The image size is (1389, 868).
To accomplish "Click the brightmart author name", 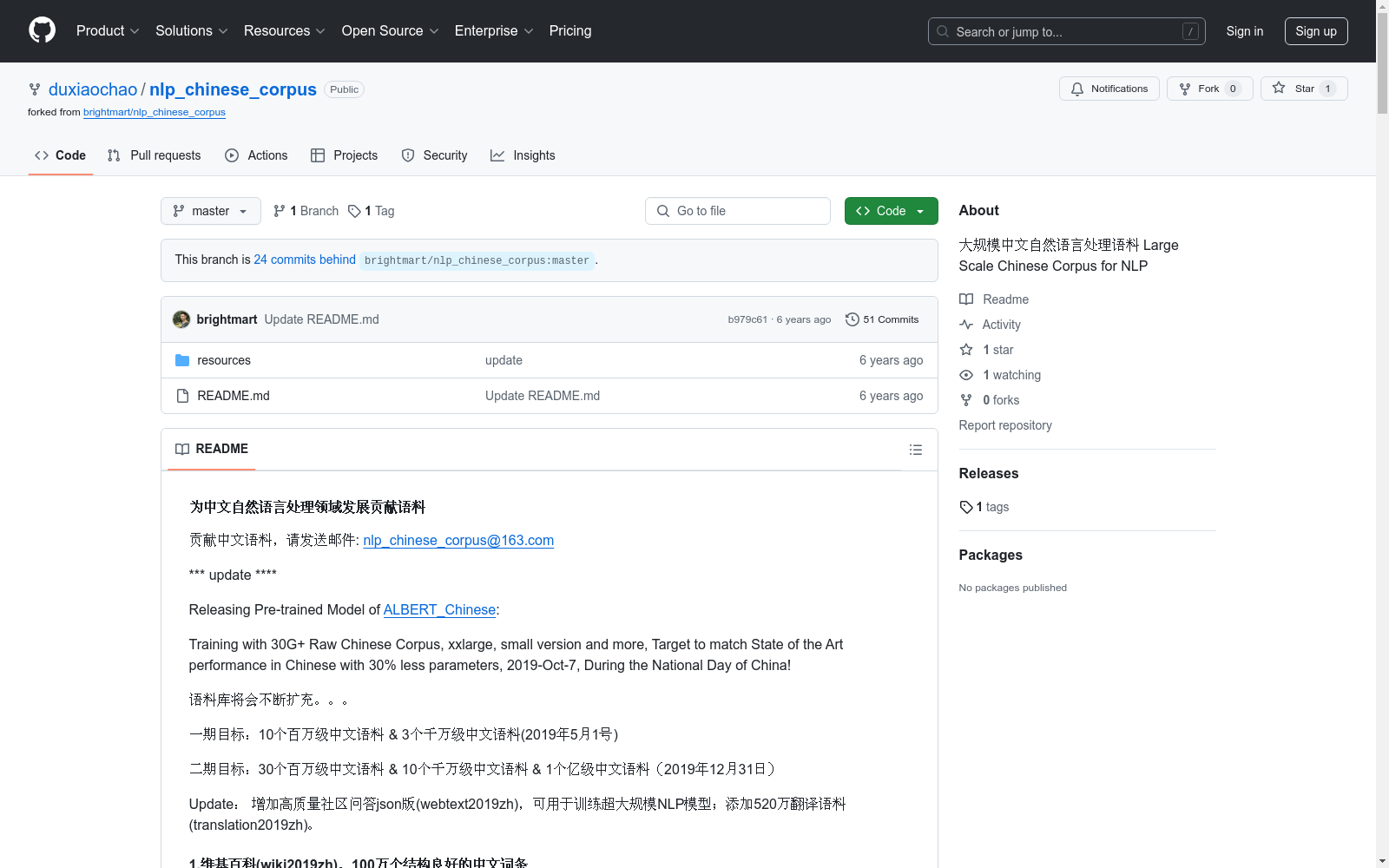I will pos(227,319).
